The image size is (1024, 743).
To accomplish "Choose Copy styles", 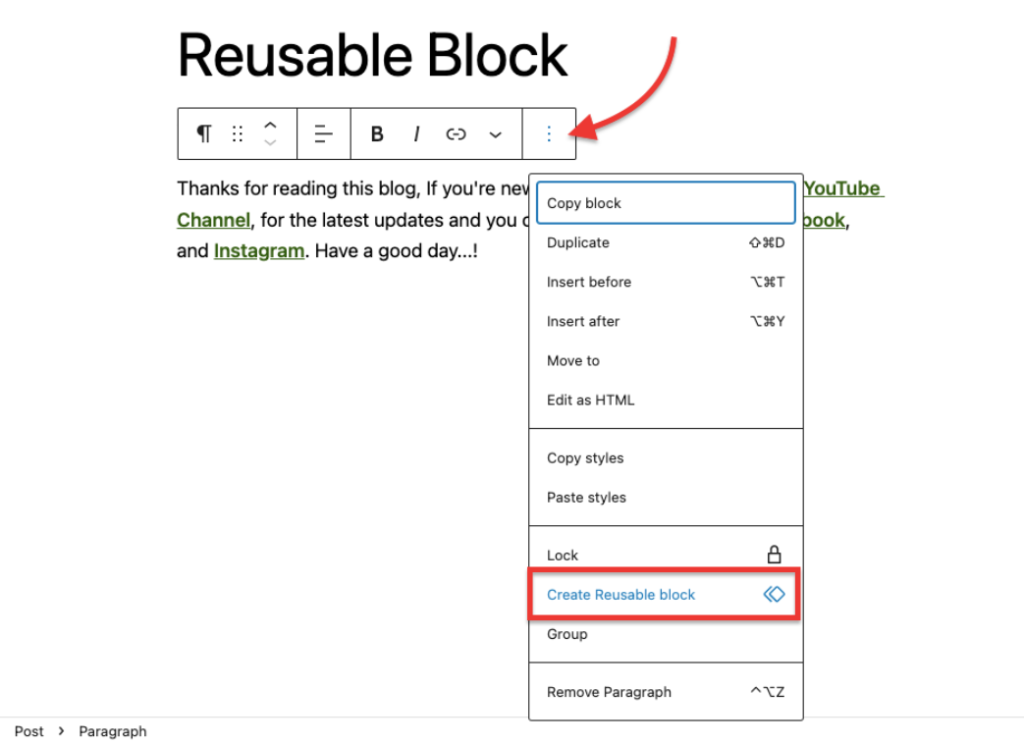I will (665, 458).
